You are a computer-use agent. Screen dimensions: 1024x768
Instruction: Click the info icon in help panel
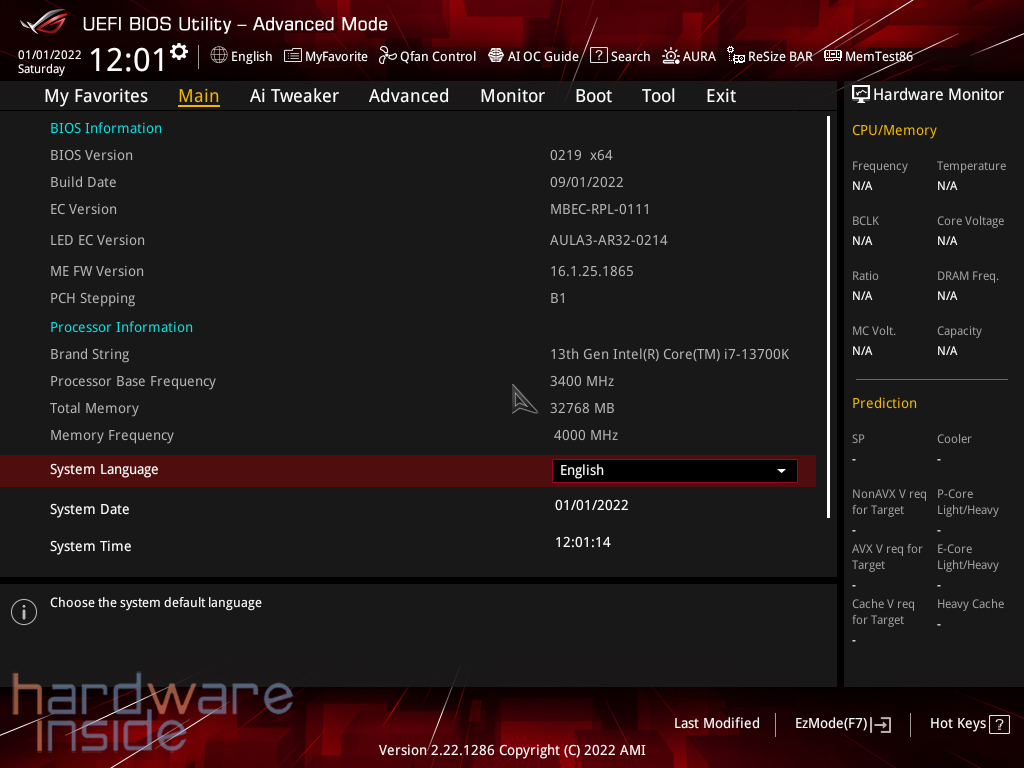[24, 612]
